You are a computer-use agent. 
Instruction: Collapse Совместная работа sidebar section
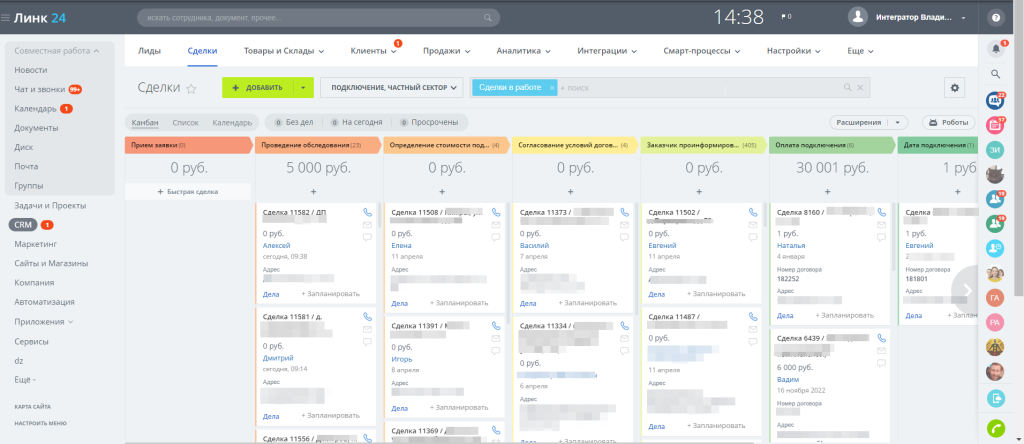tap(57, 50)
